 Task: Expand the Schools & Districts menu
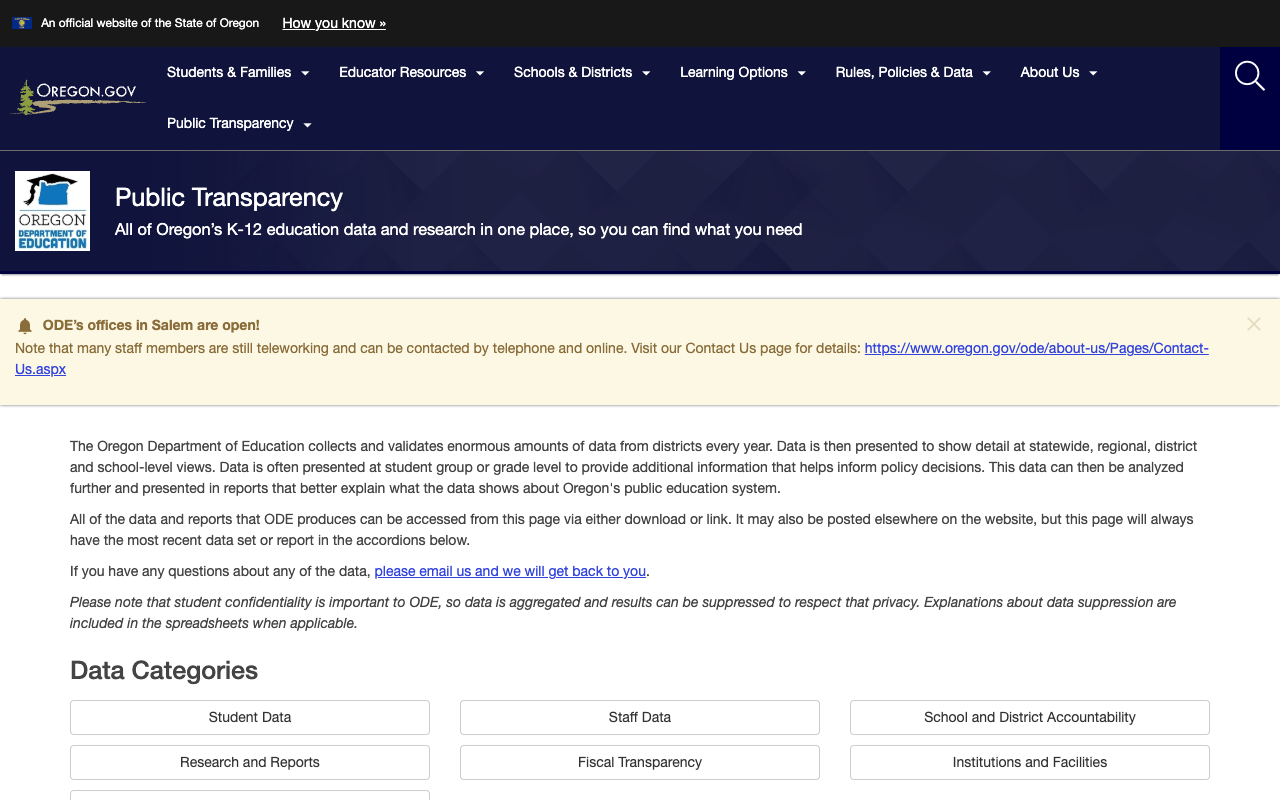pyautogui.click(x=582, y=72)
